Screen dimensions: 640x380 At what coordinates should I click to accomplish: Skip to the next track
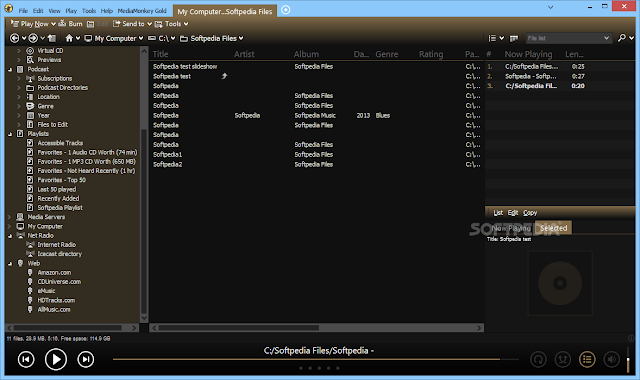point(86,359)
